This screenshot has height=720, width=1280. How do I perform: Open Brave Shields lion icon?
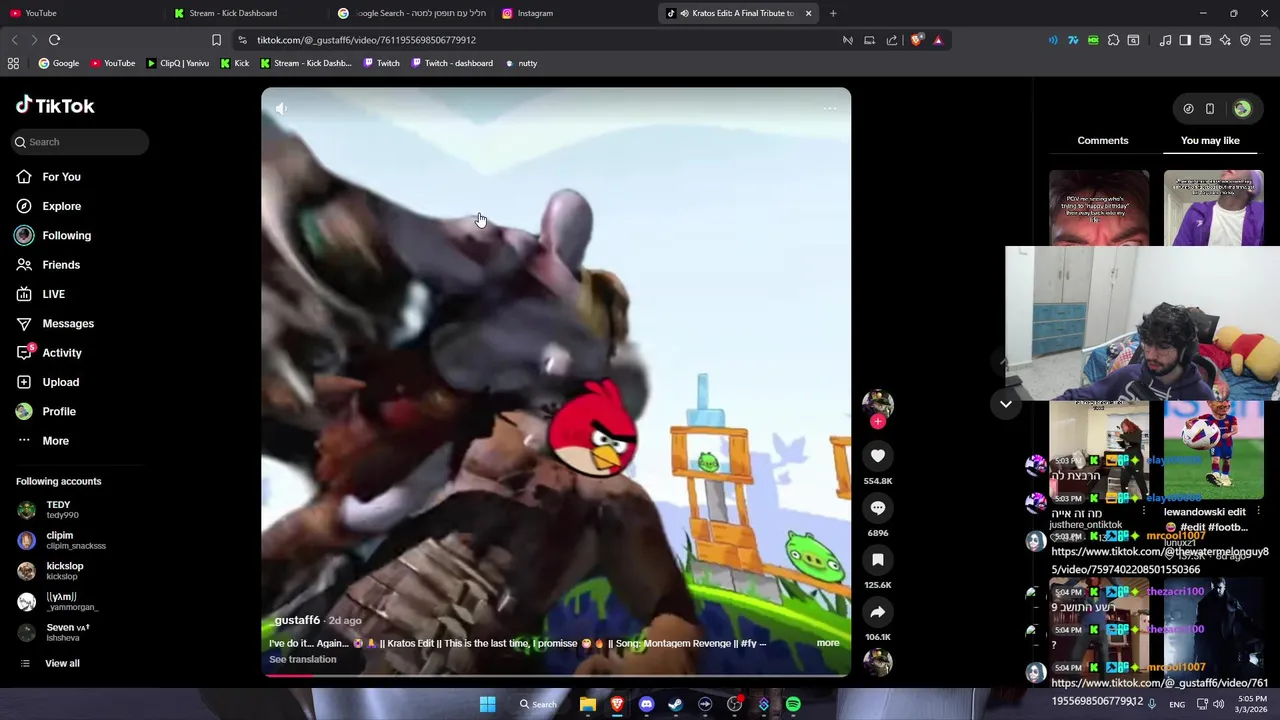[916, 40]
